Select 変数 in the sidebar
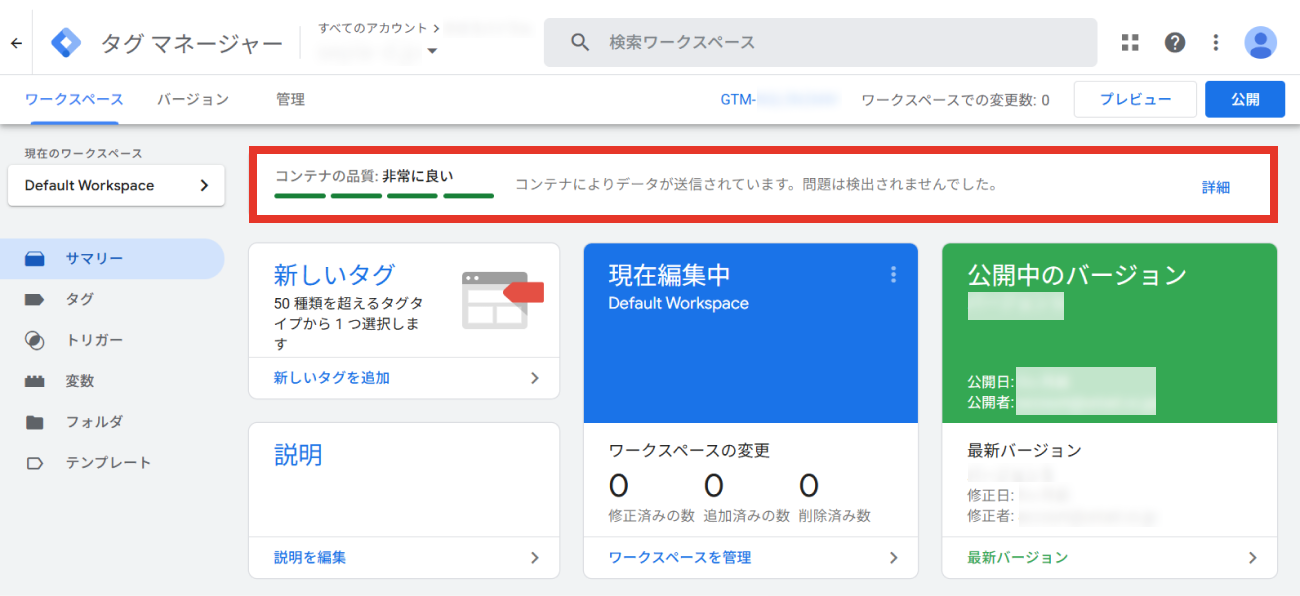The height and width of the screenshot is (596, 1300). [112, 381]
